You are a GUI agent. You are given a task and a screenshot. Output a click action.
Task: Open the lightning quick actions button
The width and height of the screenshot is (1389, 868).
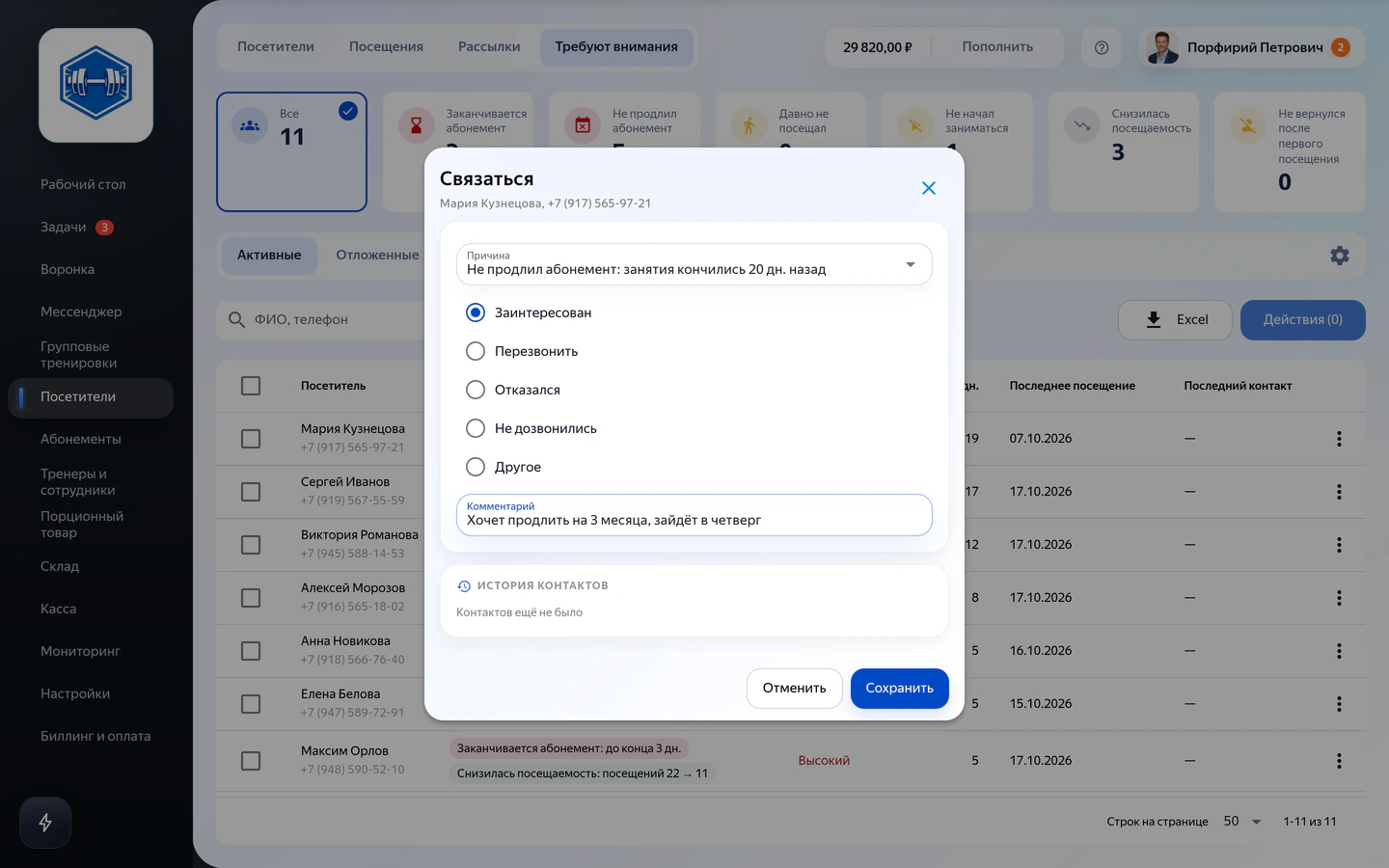[x=45, y=823]
